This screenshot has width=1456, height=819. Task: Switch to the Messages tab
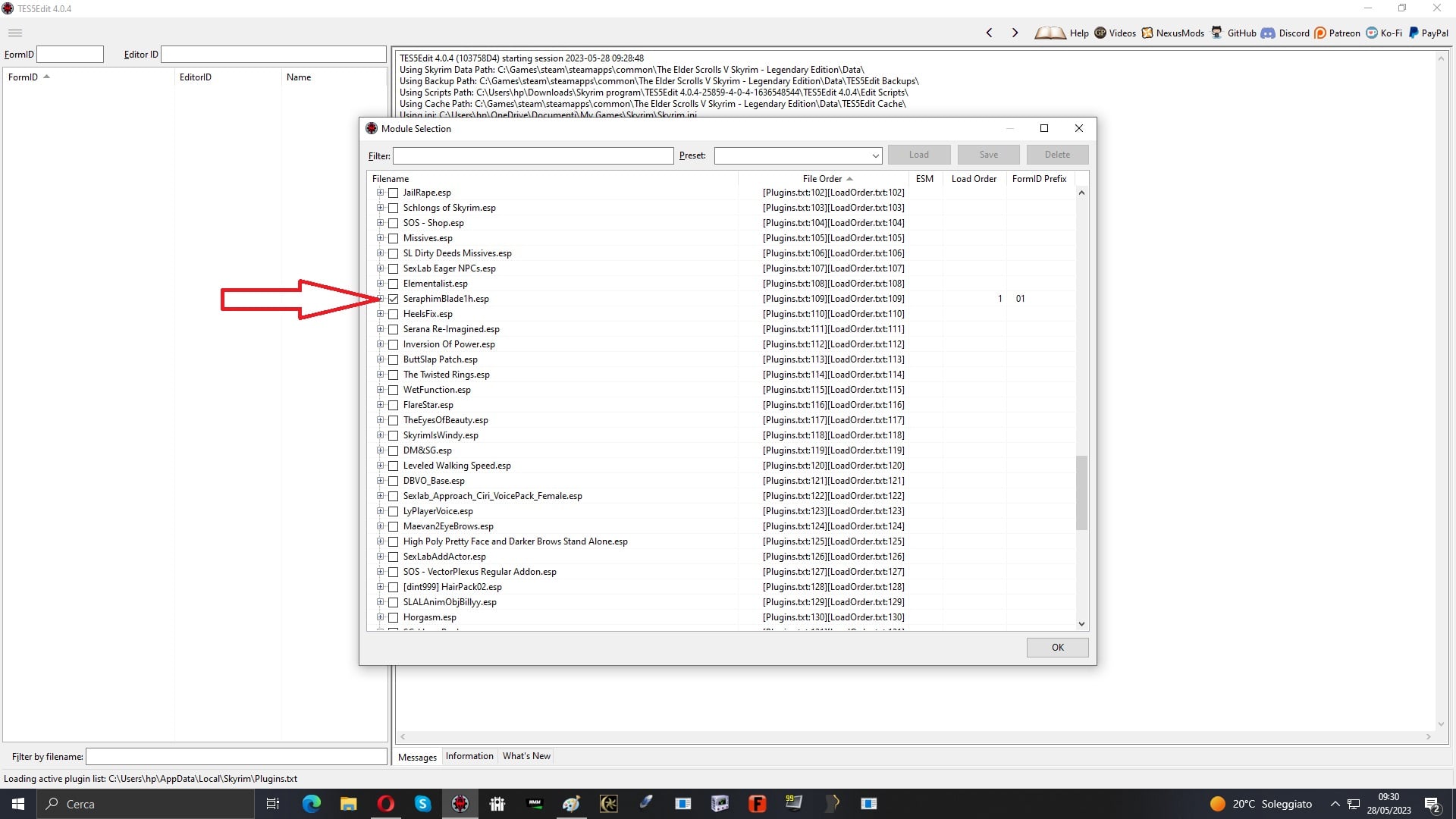[x=417, y=757]
